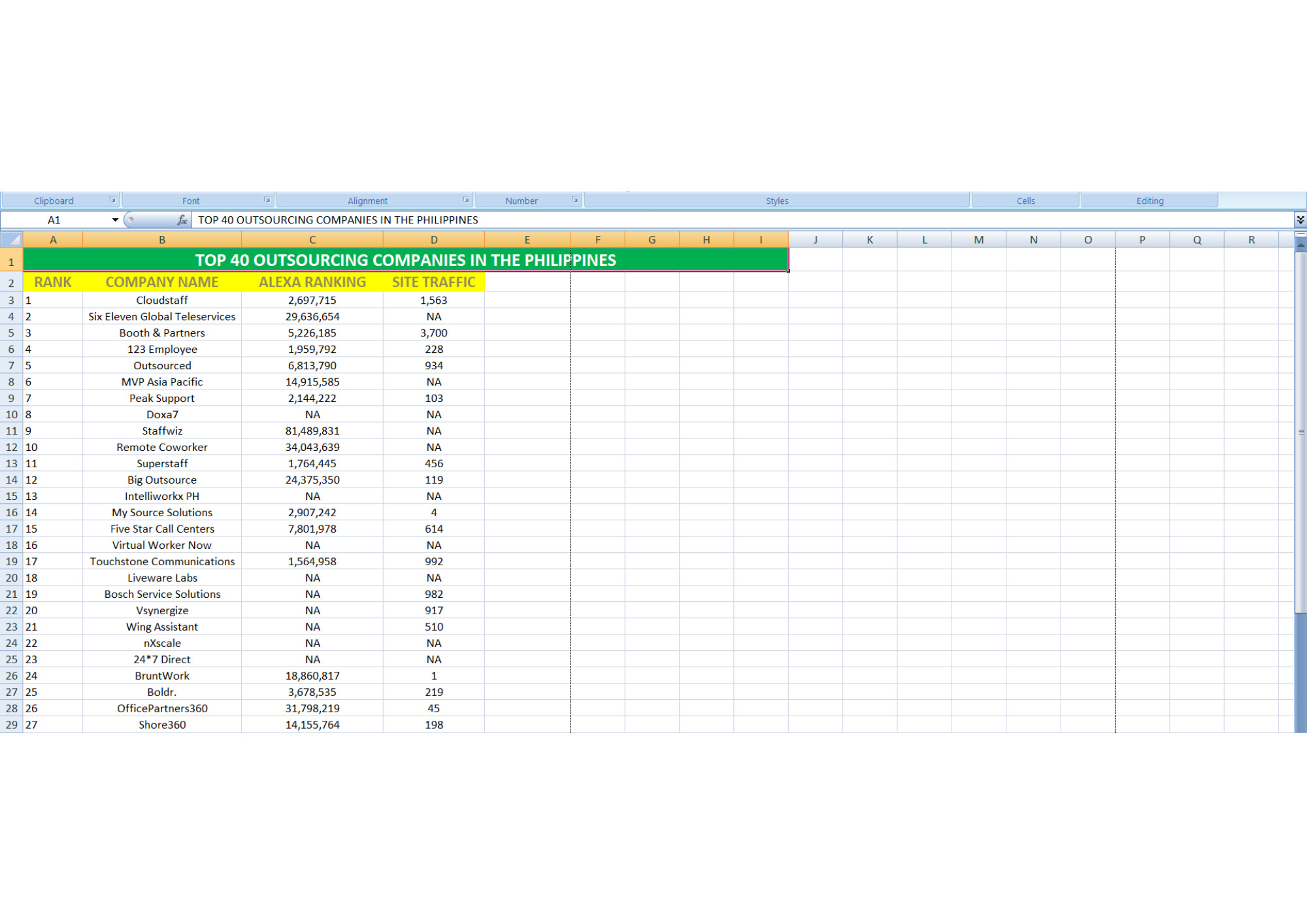Screen dimensions: 1307x924
Task: Open the Font dialog launcher
Action: 267,200
